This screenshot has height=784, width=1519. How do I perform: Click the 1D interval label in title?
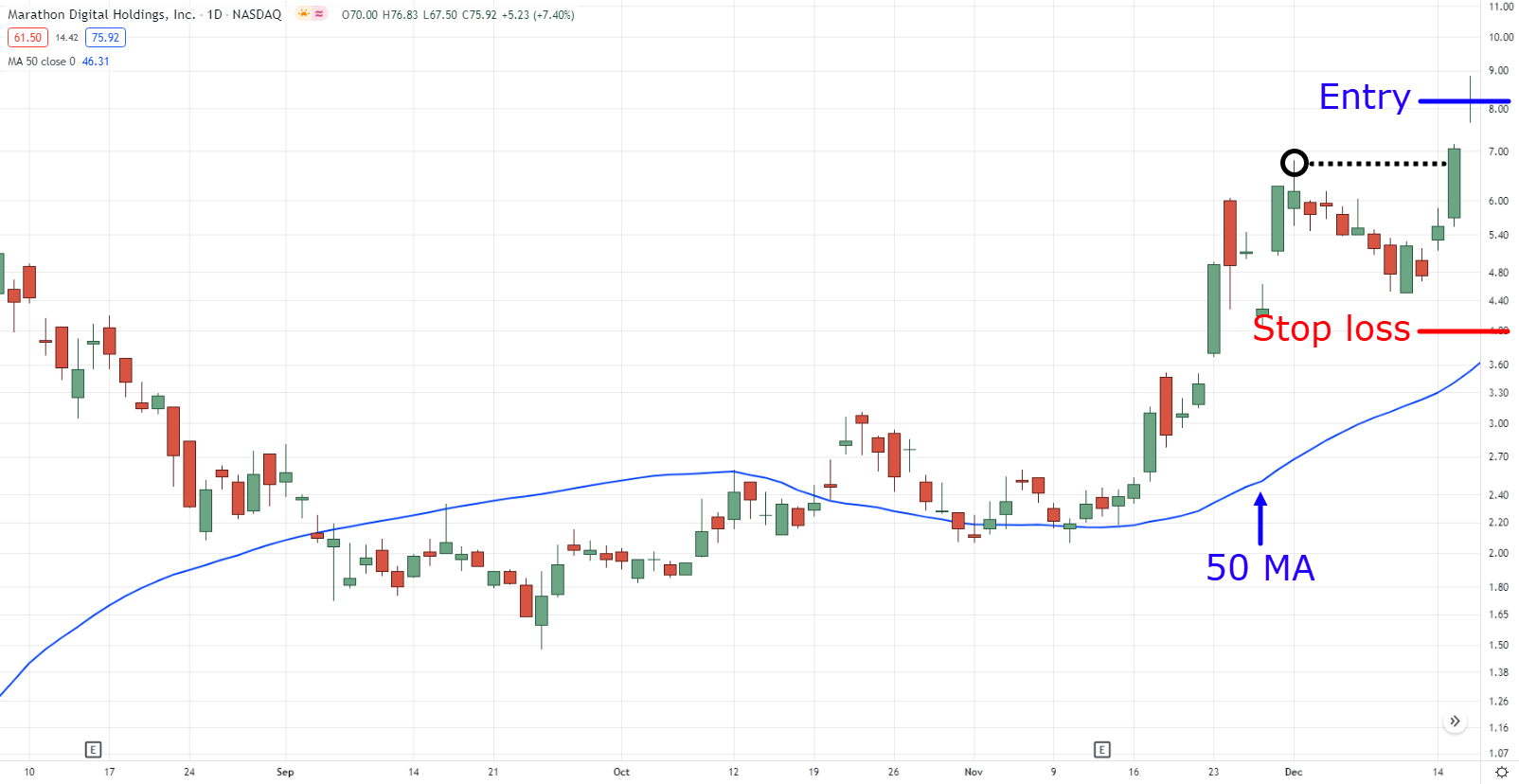coord(215,14)
